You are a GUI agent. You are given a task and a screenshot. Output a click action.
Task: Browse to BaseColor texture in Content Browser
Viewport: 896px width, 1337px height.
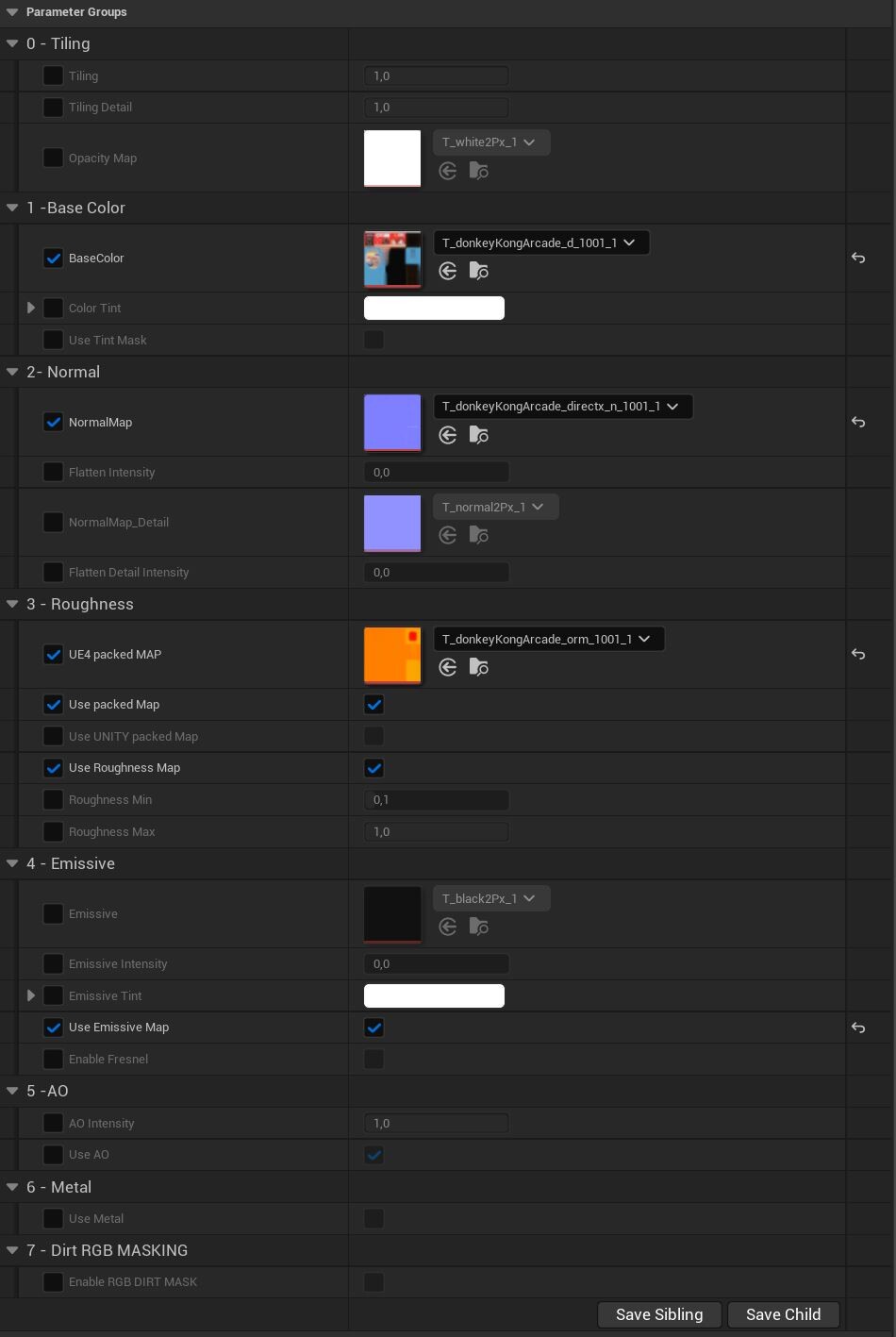(479, 271)
